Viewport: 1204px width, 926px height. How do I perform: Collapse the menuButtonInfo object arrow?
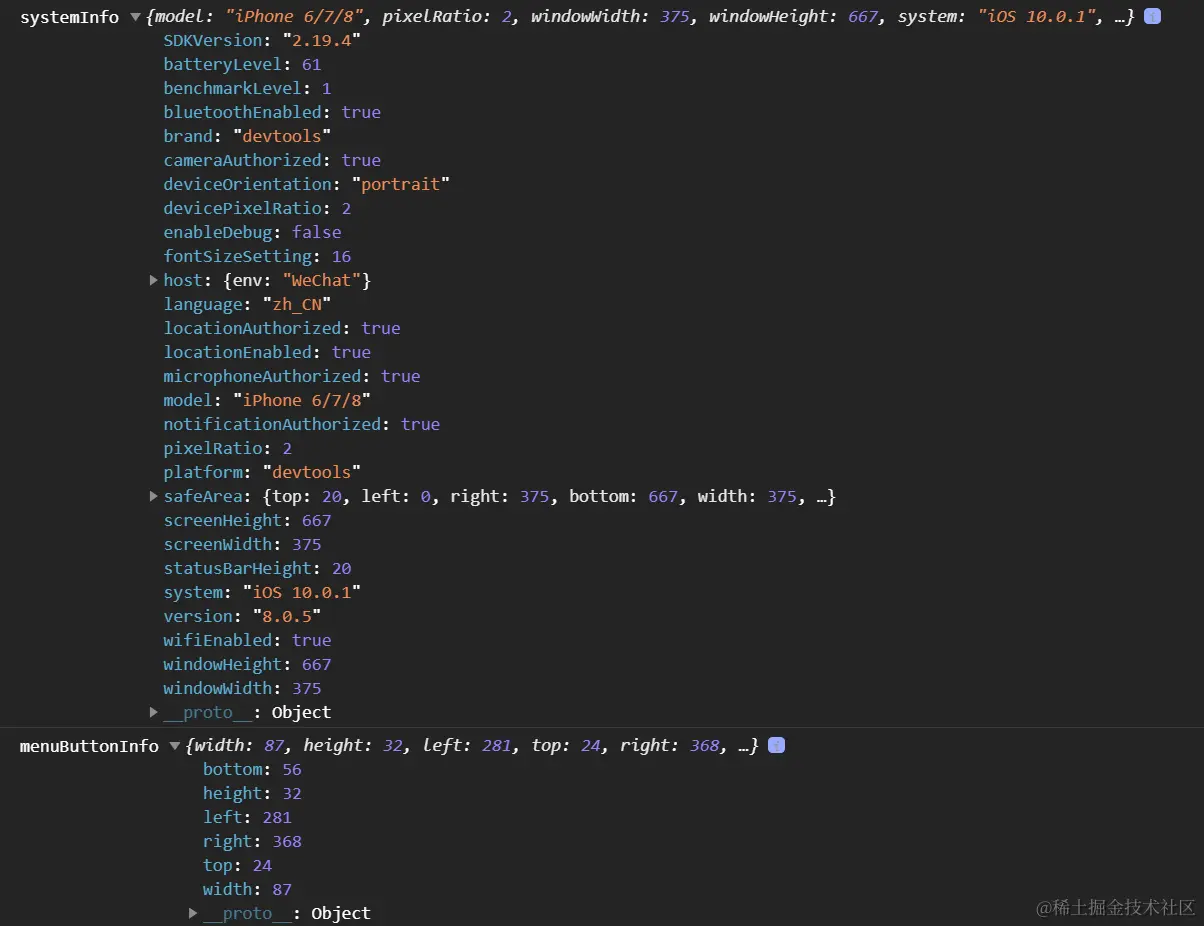[x=174, y=746]
